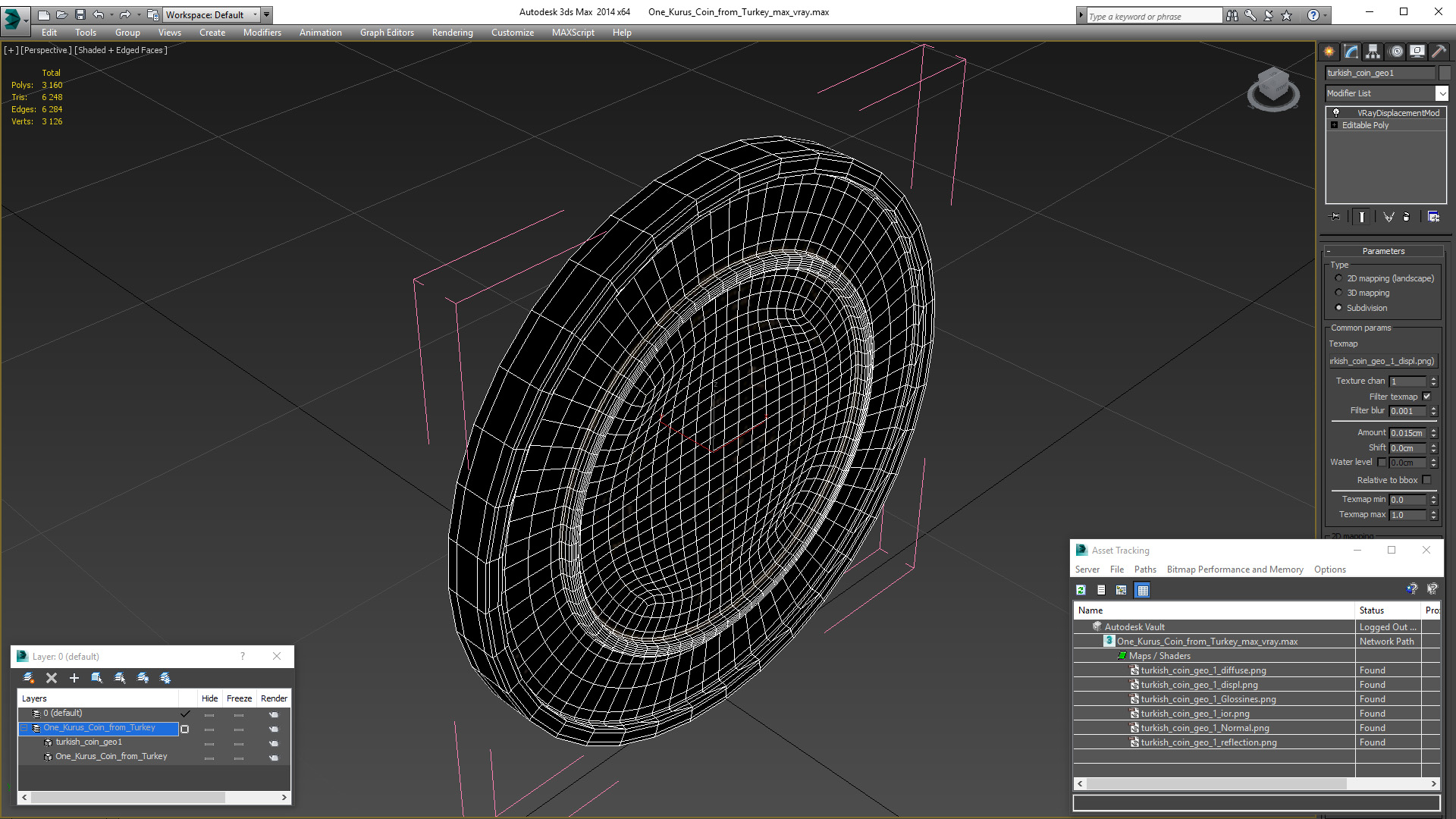Screen dimensions: 1456x819
Task: Click Refresh icon in Asset Tracking
Action: (1081, 590)
